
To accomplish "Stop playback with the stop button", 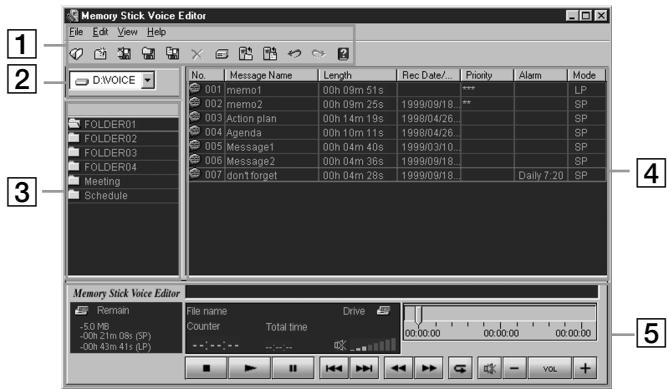I will [x=206, y=368].
